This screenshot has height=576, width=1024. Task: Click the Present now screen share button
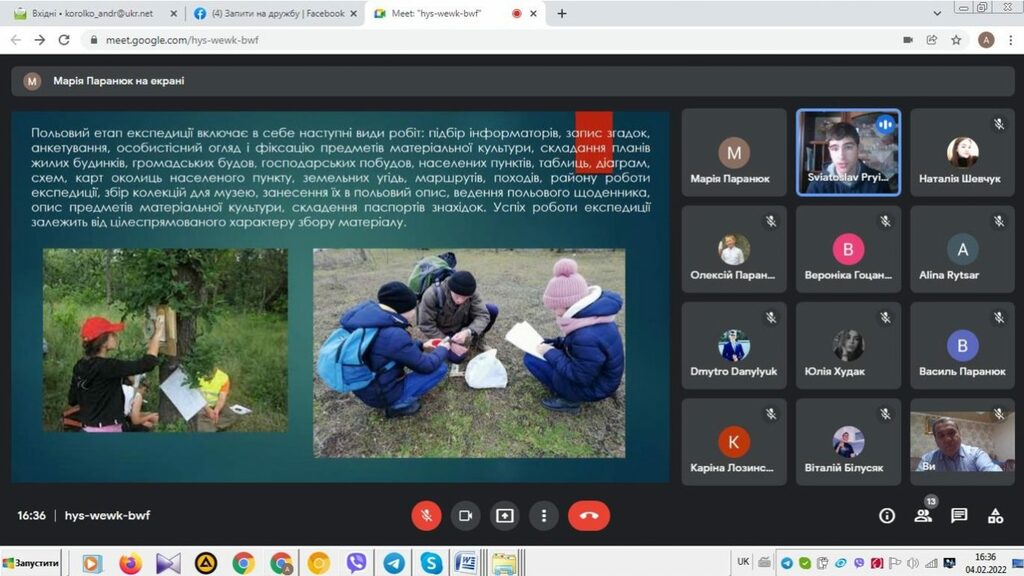pyautogui.click(x=505, y=516)
